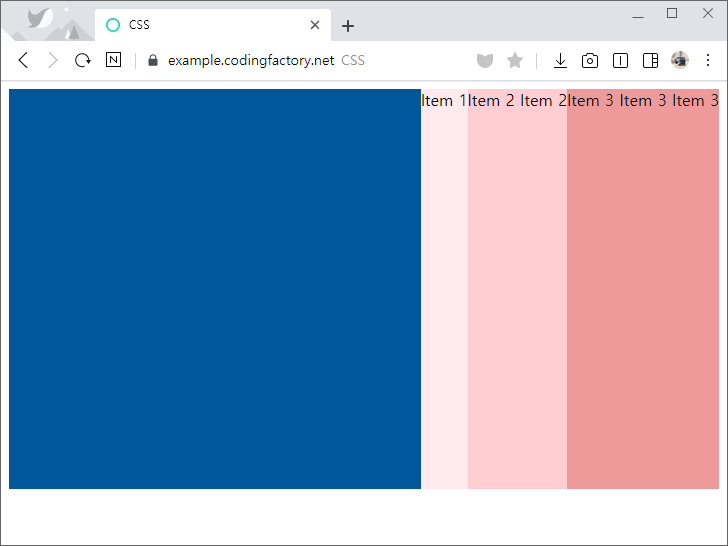Close the CSS tab
Viewport: 728px width, 546px height.
pyautogui.click(x=315, y=25)
